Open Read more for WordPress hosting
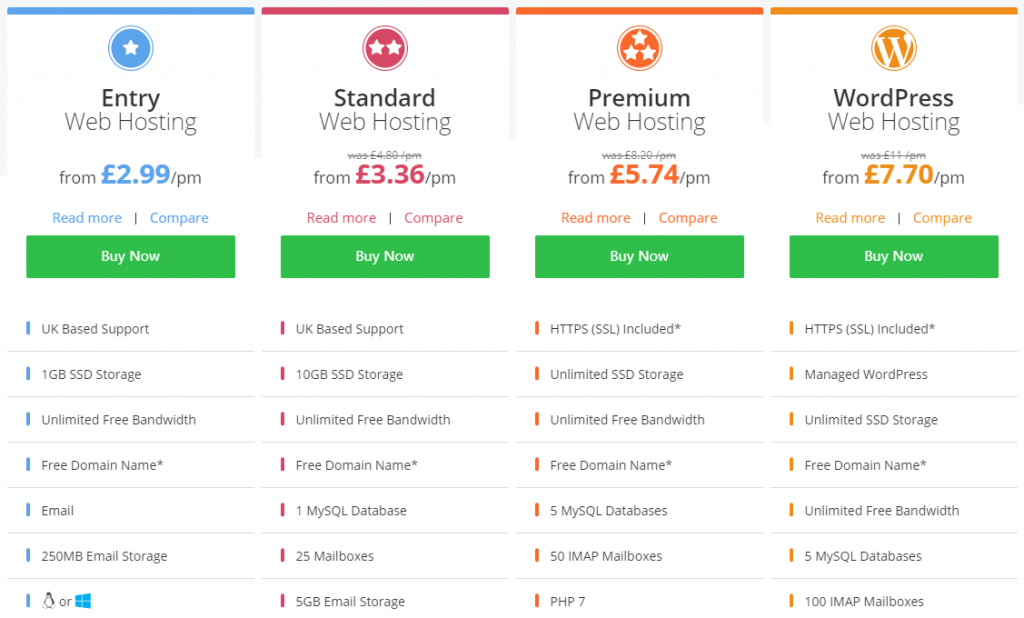This screenshot has height=618, width=1024. pyautogui.click(x=850, y=218)
